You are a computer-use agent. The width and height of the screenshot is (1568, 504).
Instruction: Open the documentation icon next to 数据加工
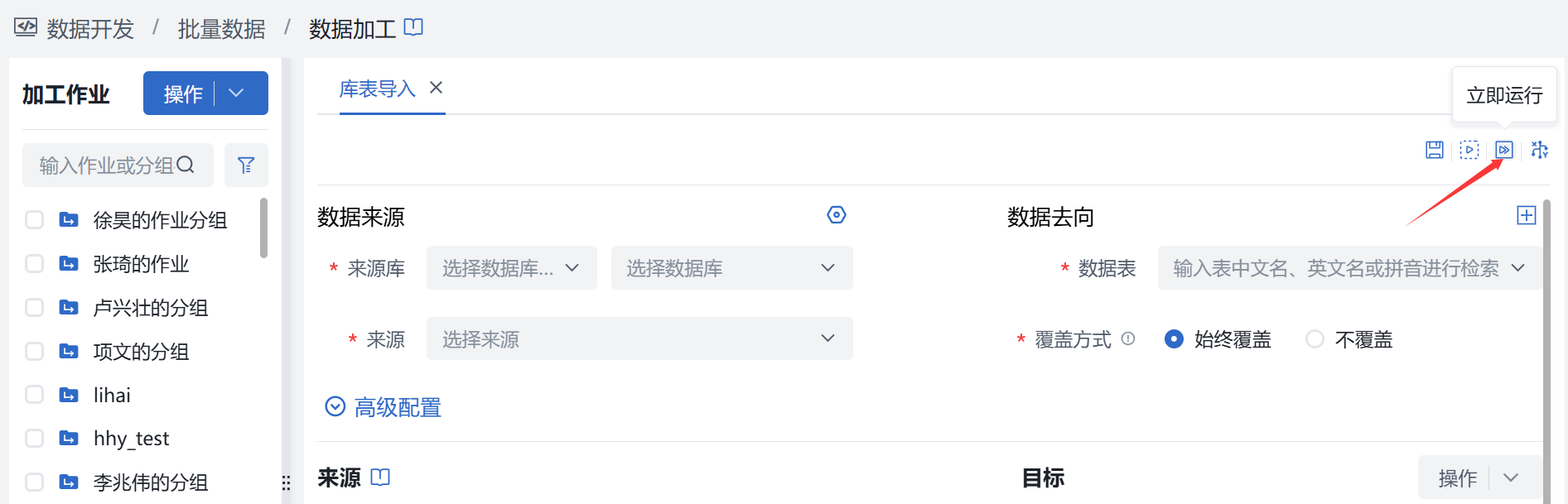click(x=413, y=26)
